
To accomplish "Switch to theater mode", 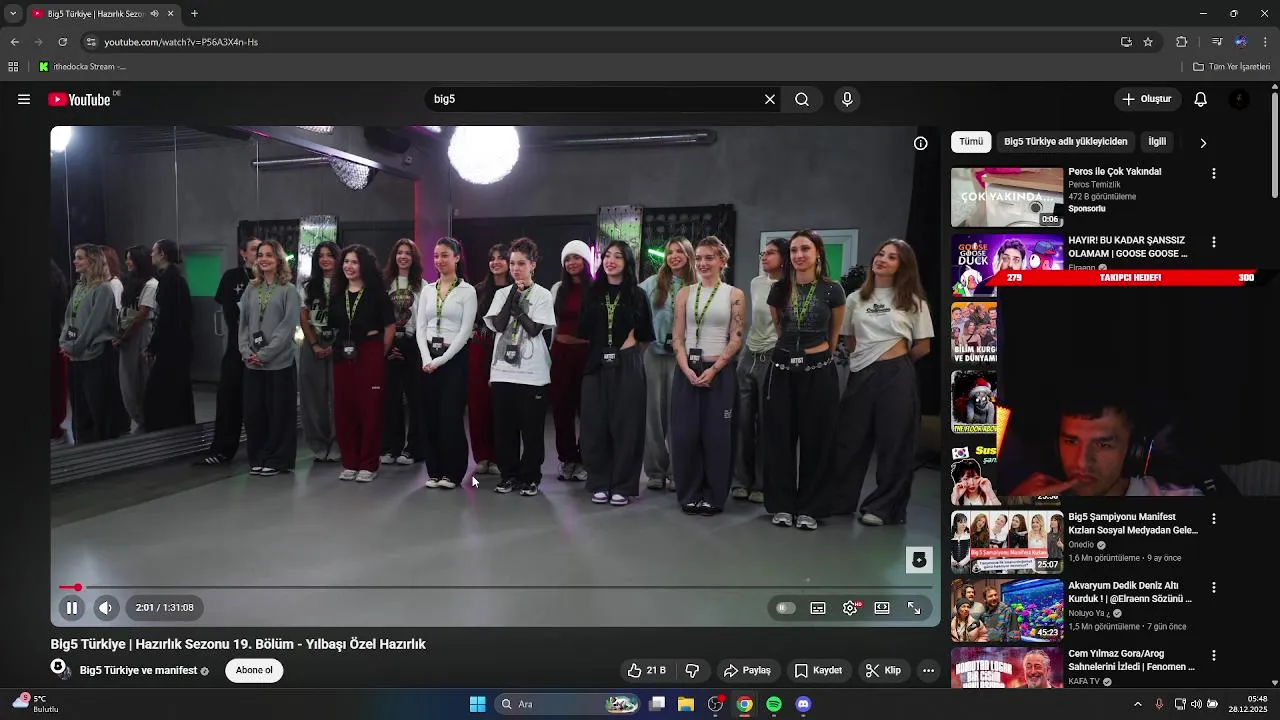I will click(882, 608).
